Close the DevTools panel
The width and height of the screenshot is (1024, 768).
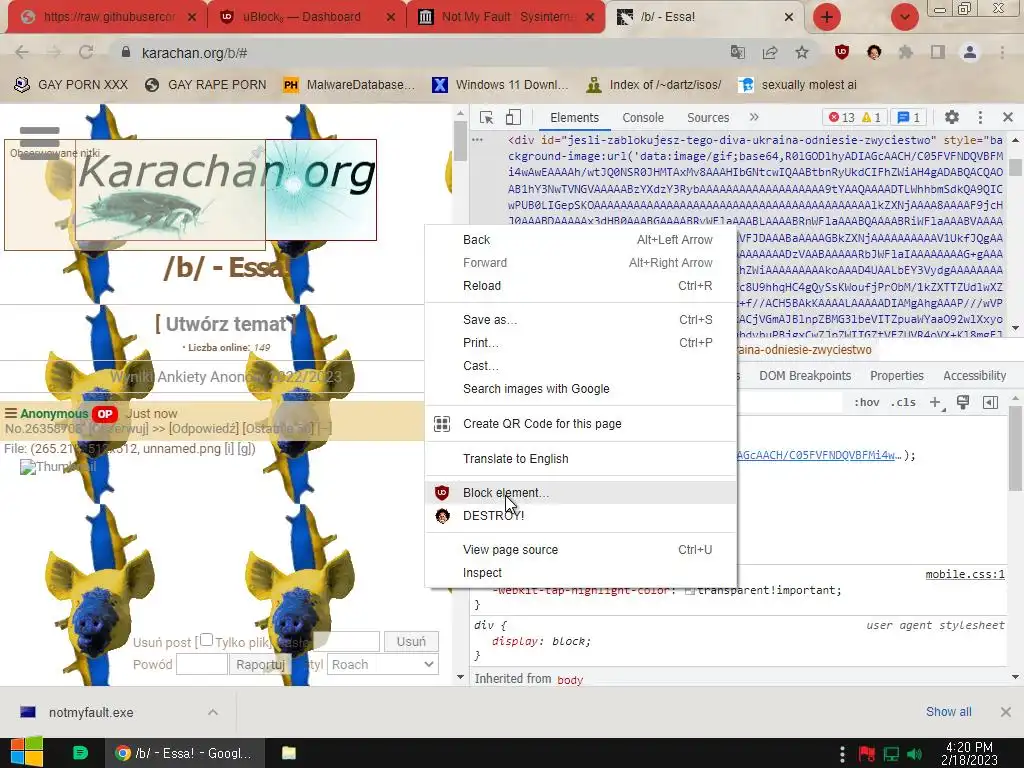1008,118
